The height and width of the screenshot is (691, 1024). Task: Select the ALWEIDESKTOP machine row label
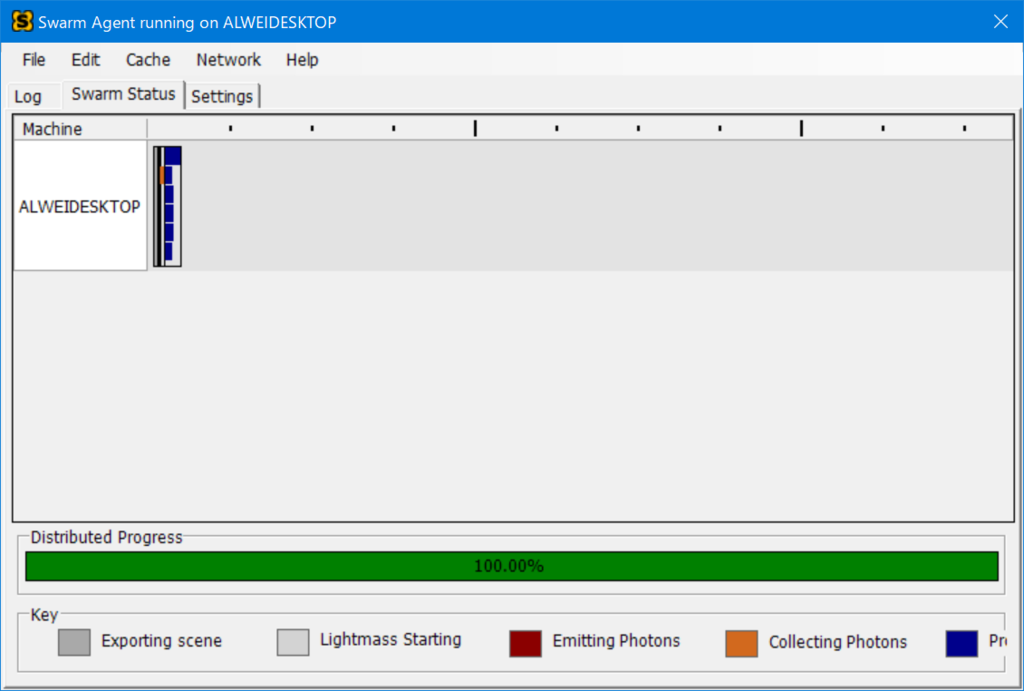point(80,206)
